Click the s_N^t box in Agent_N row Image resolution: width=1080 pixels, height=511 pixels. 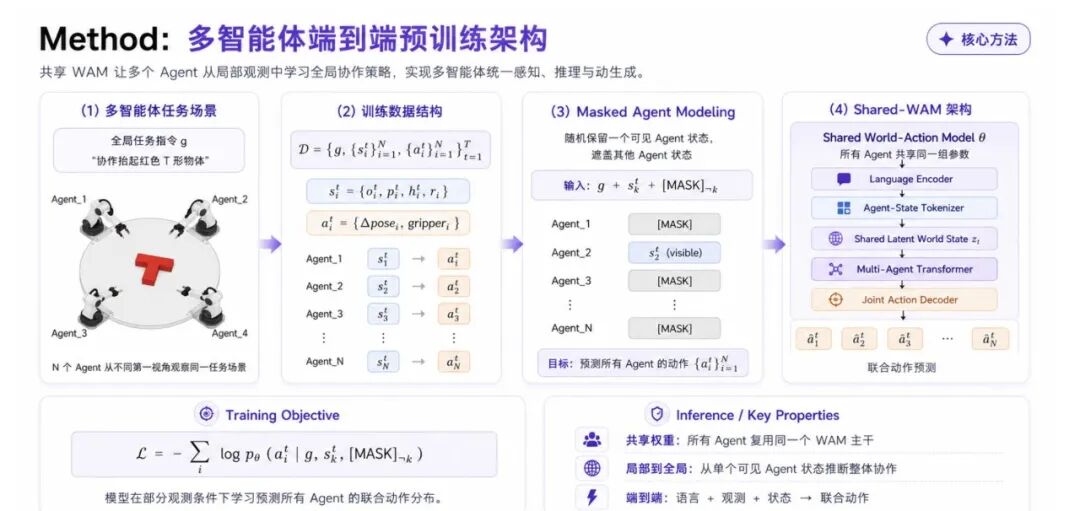pos(383,362)
